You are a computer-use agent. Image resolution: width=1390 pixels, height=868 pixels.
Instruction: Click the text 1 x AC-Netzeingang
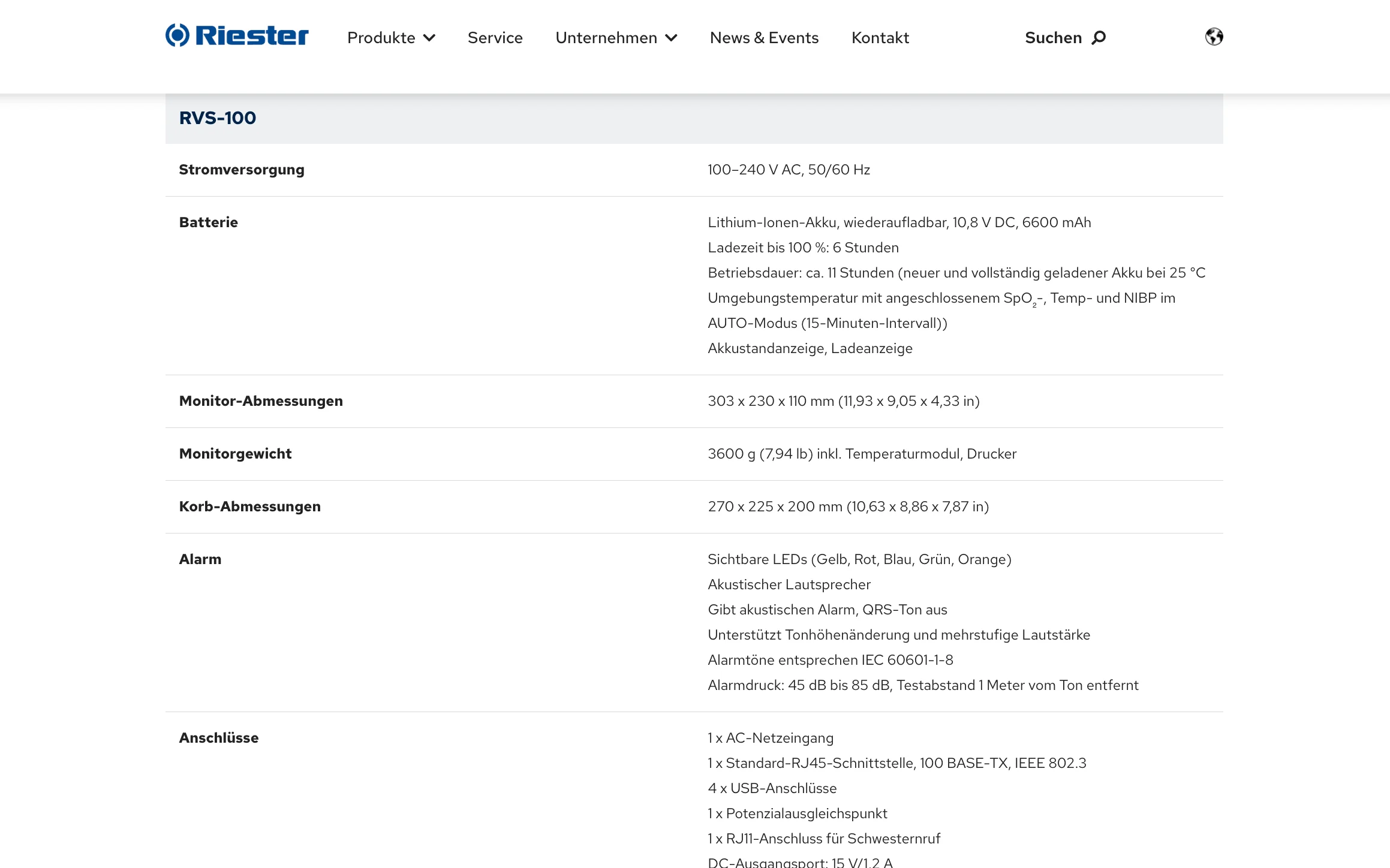pyautogui.click(x=771, y=738)
